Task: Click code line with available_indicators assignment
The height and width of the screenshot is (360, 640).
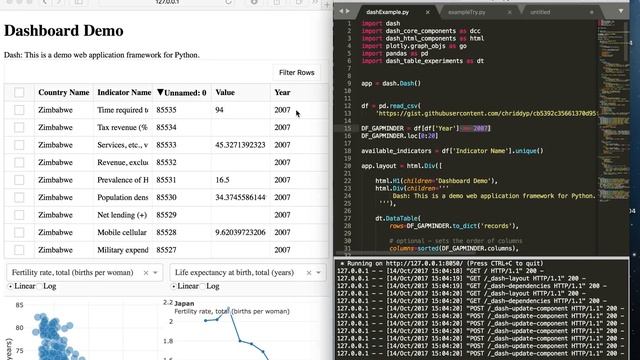Action: click(452, 151)
